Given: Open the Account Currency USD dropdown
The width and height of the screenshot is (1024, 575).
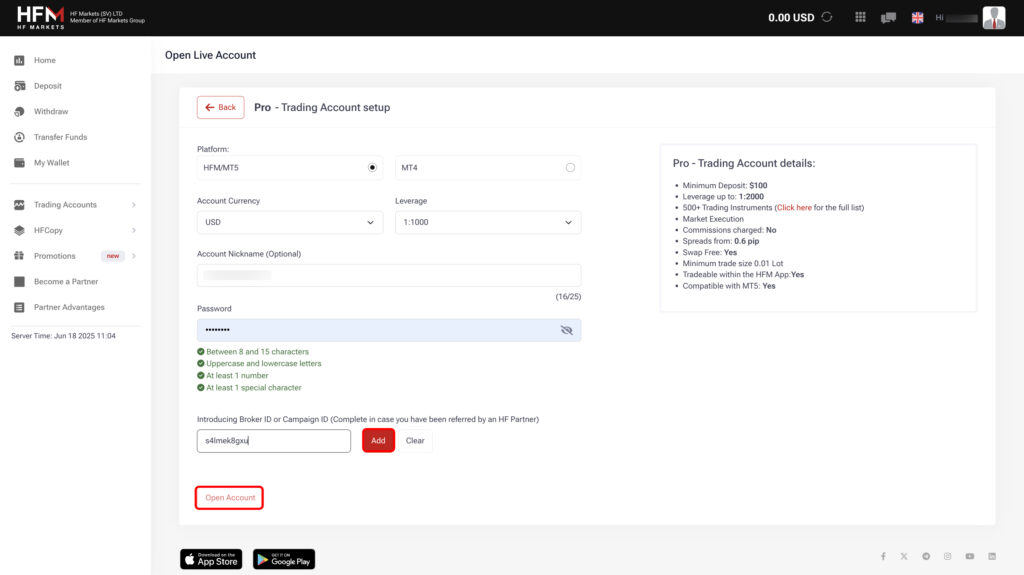Looking at the screenshot, I should (290, 222).
